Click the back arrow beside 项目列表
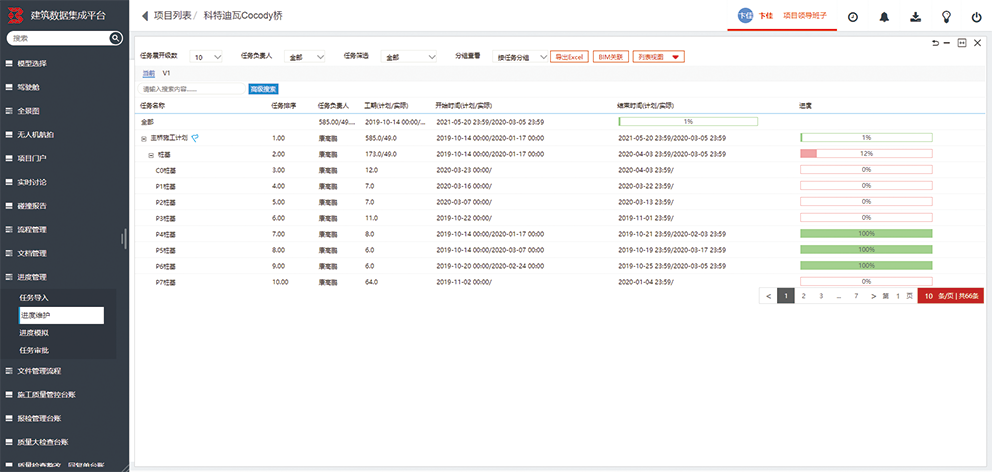 (145, 16)
